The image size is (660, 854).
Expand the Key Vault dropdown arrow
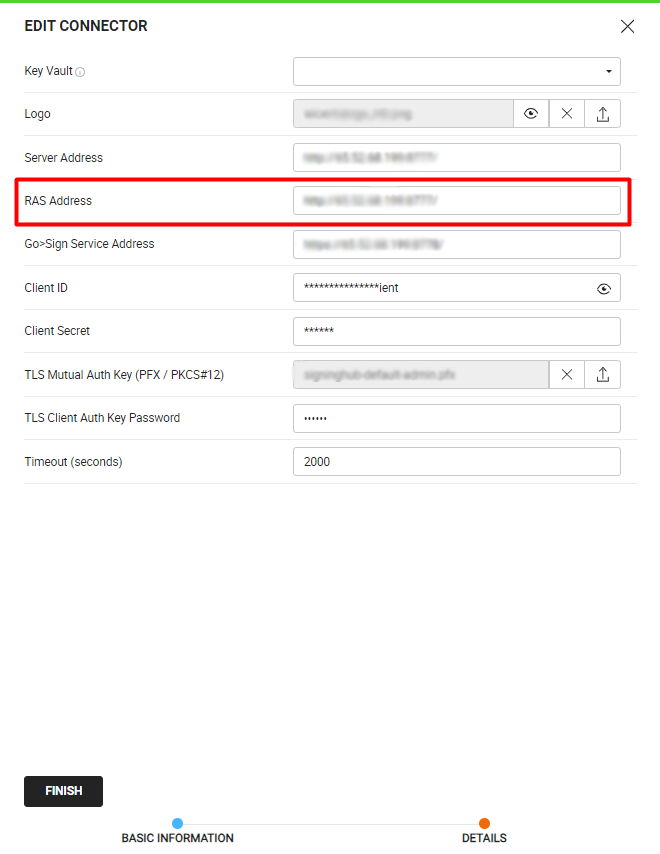(x=608, y=72)
